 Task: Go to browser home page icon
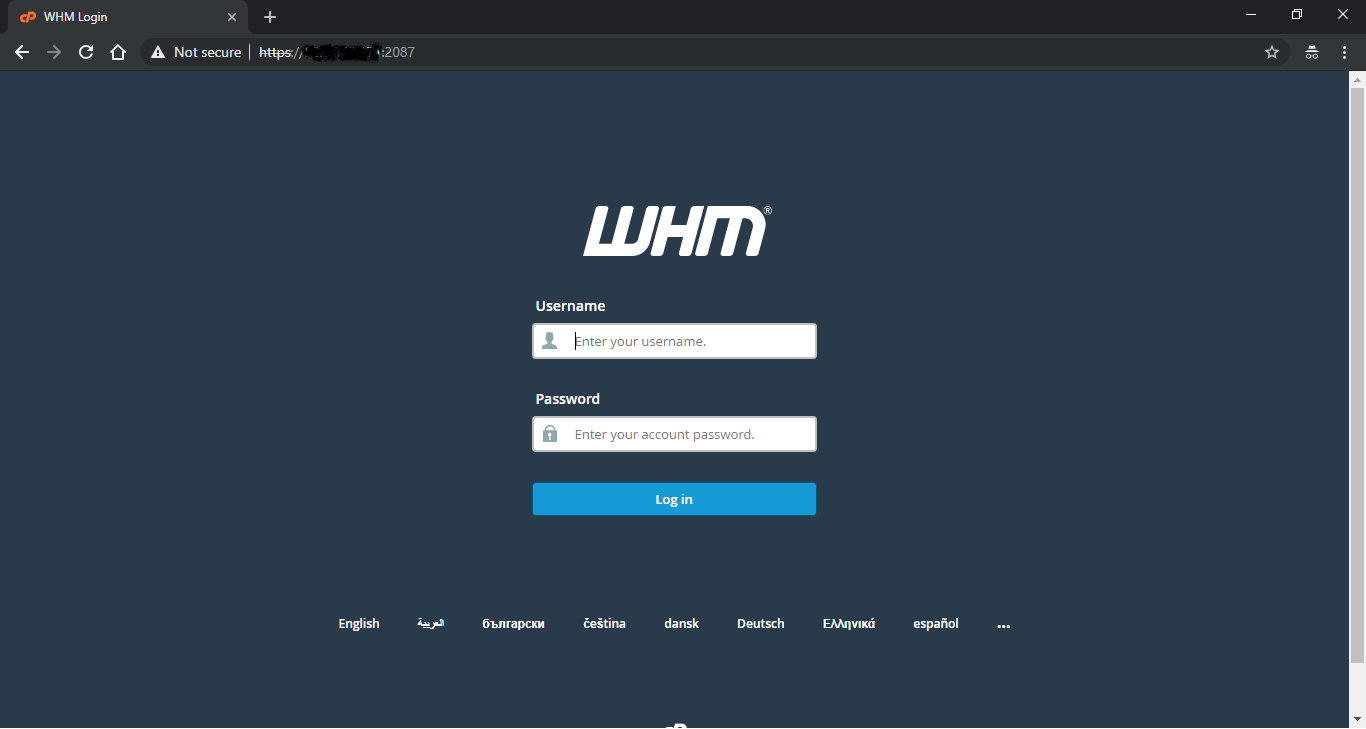pos(118,52)
